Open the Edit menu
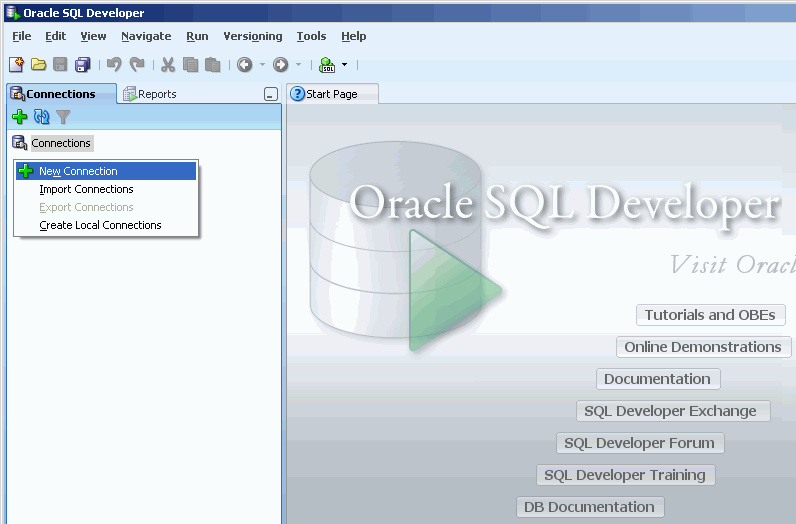The width and height of the screenshot is (796, 524). tap(55, 37)
